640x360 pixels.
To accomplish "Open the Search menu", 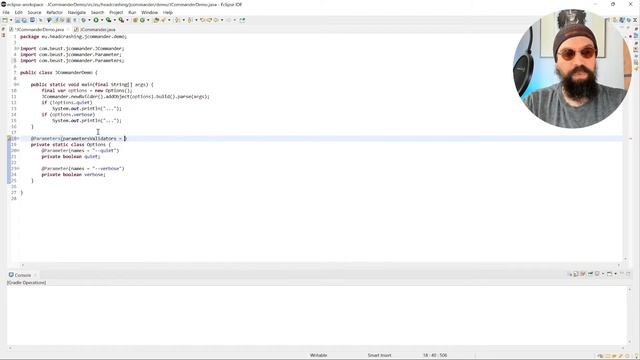I will (97, 12).
